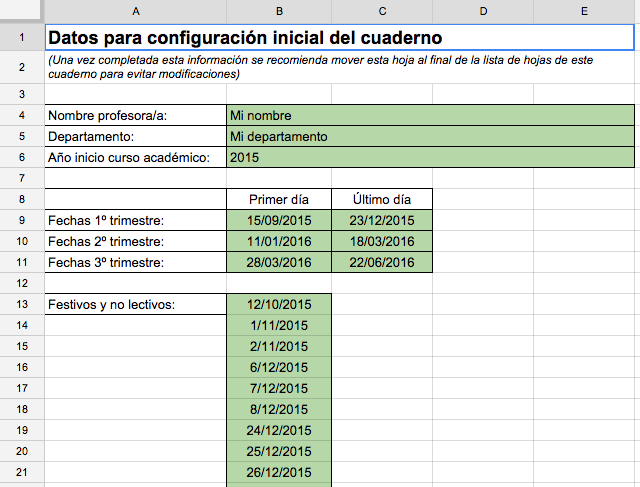Click row 13 header number
640x487 pixels.
(21, 304)
